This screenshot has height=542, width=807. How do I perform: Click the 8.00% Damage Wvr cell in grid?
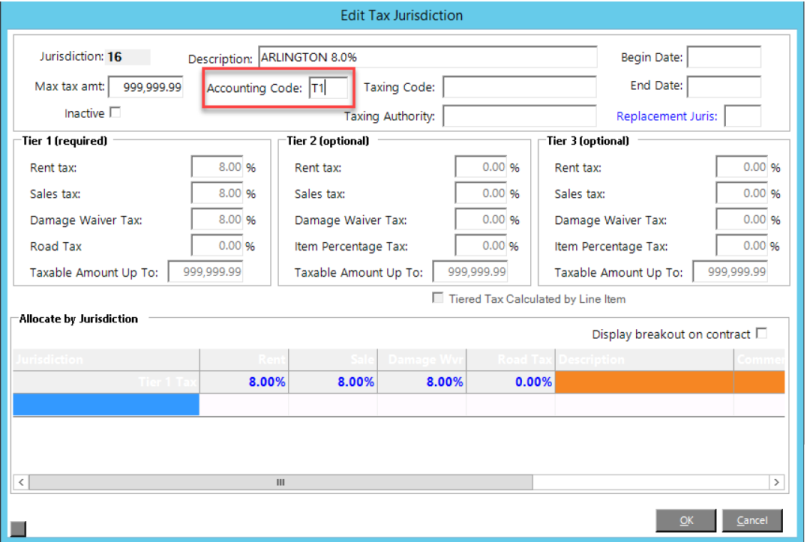coord(422,382)
